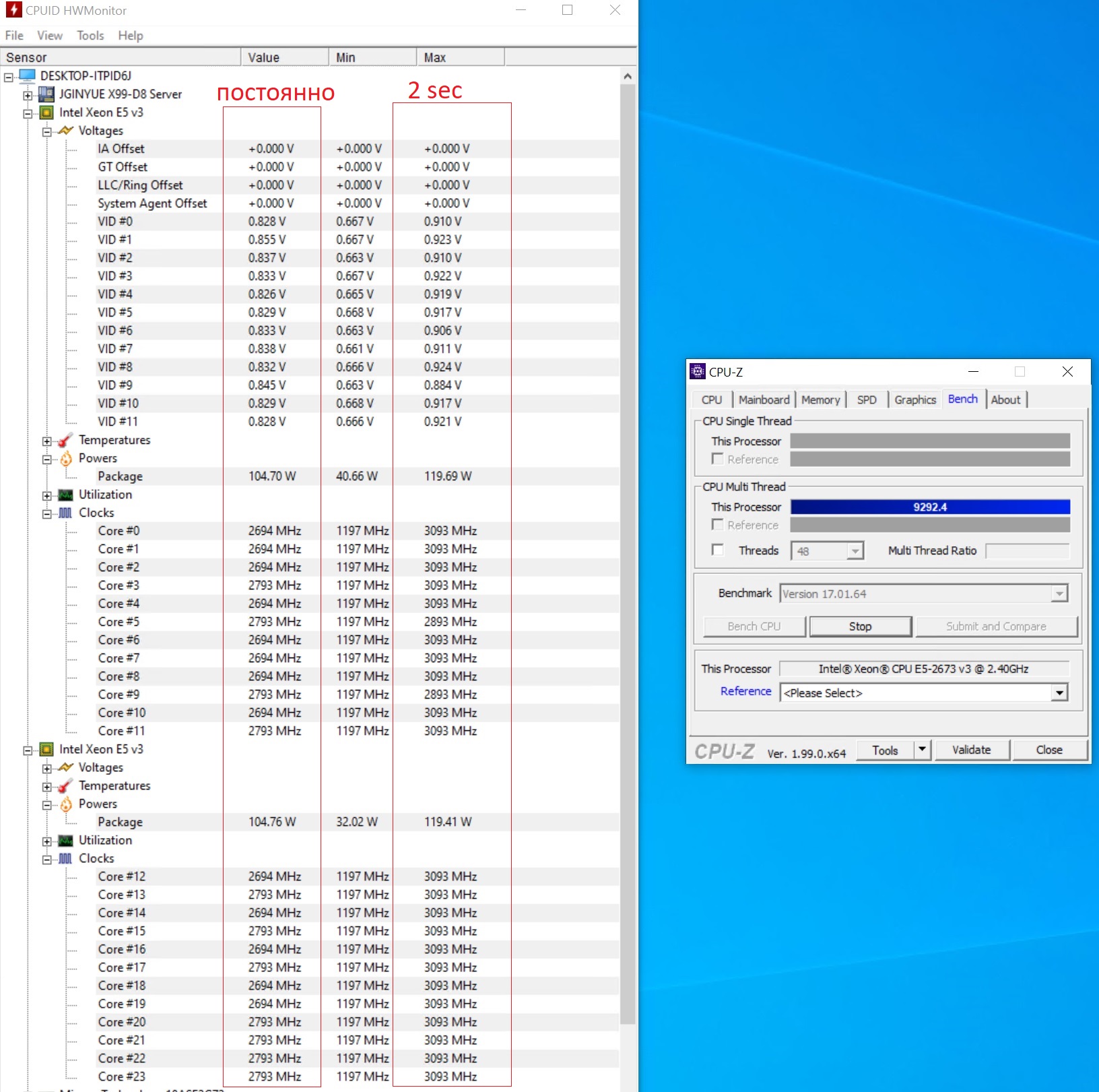The width and height of the screenshot is (1099, 1092).
Task: Collapse the Clocks group above Core #12
Action: (x=46, y=860)
